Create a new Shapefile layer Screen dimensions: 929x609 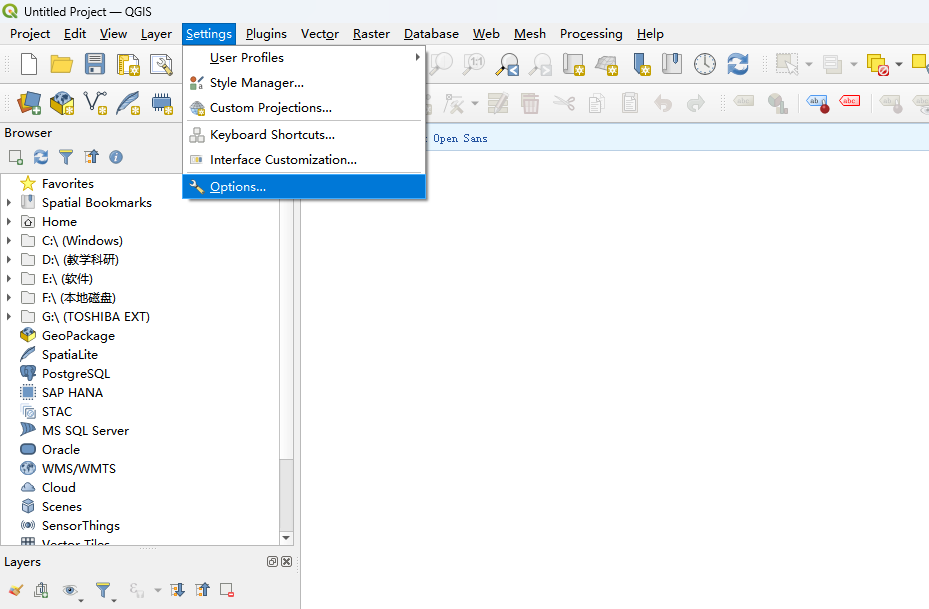(x=95, y=103)
